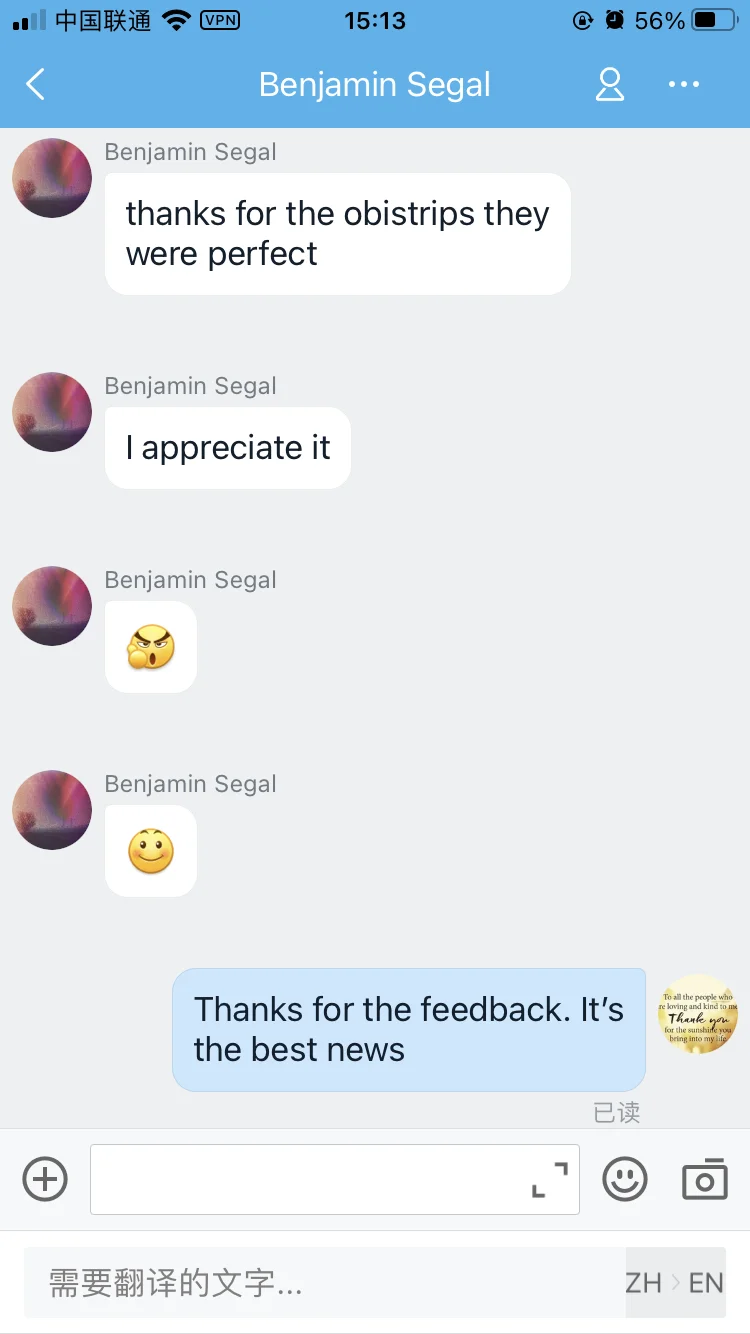The width and height of the screenshot is (750, 1334).
Task: Tap the 'Thanks for the feedback' sent bubble
Action: 409,1030
